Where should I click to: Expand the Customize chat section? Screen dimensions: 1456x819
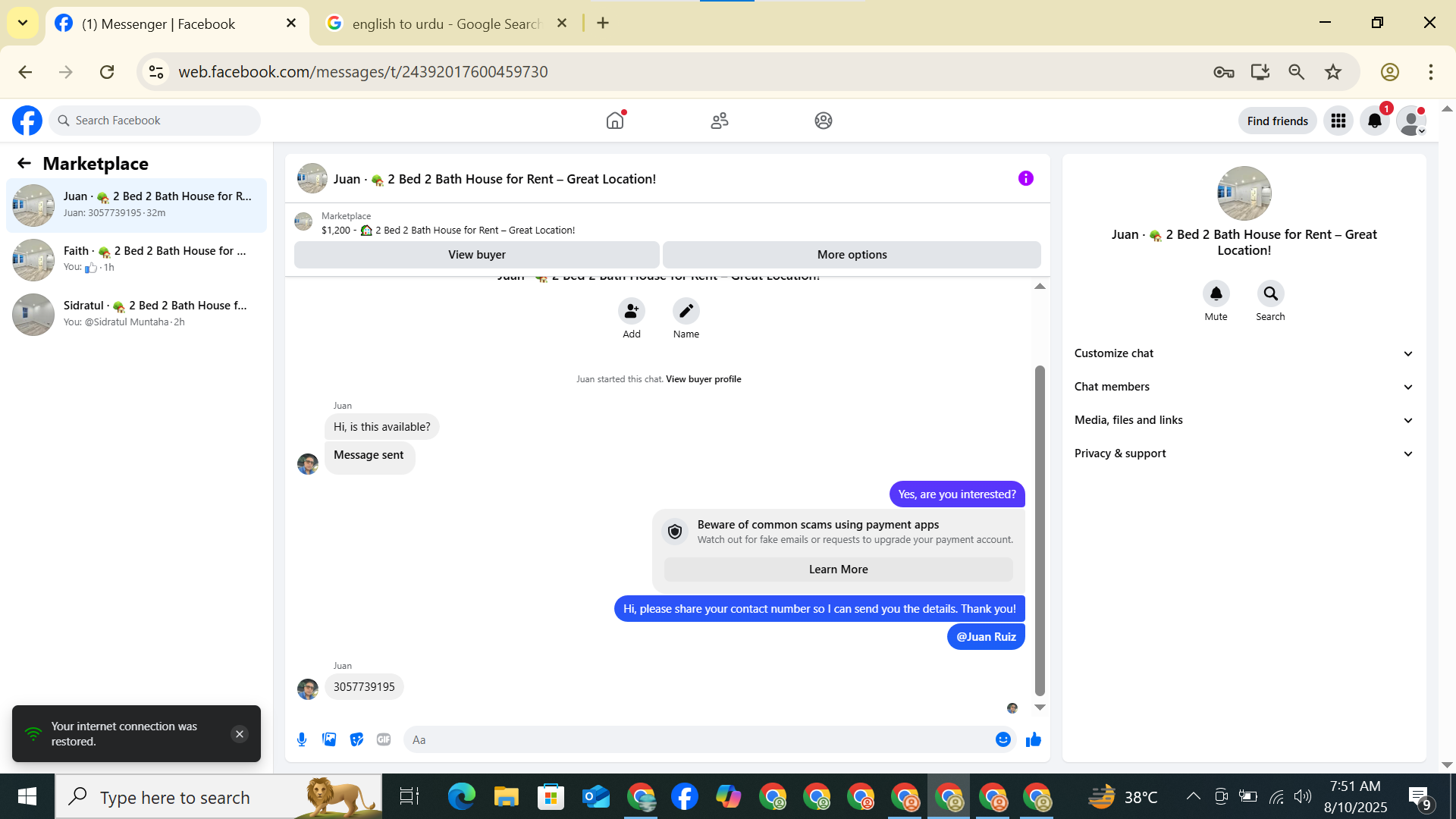click(1244, 353)
